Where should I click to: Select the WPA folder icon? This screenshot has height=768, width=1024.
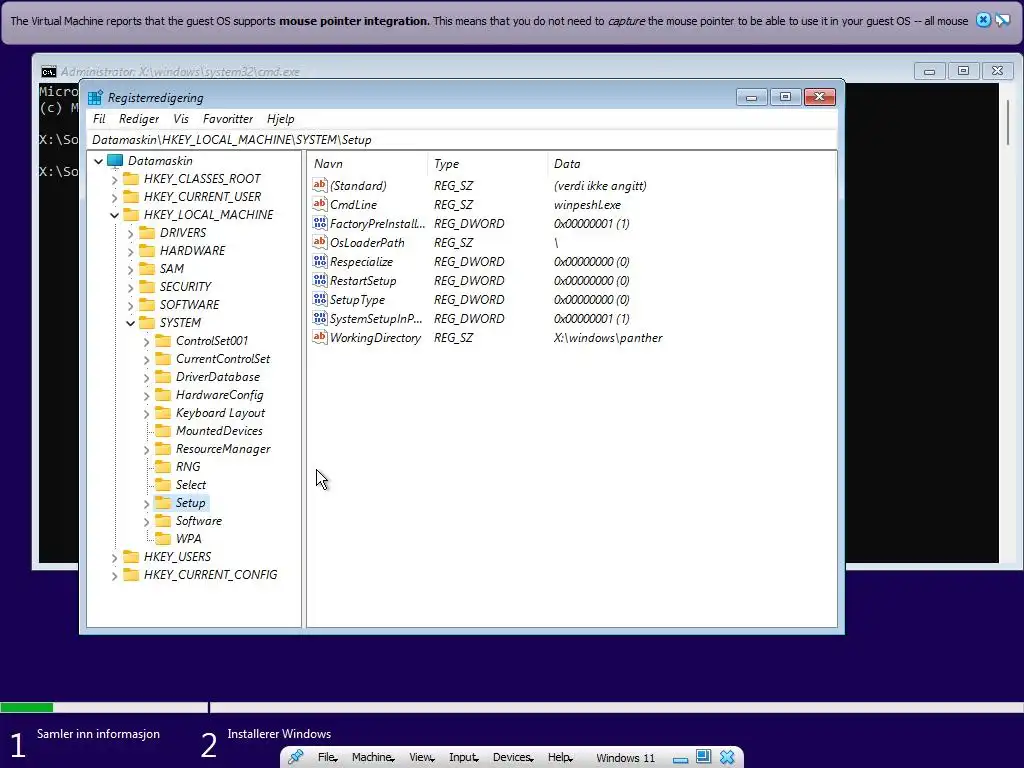pos(163,539)
